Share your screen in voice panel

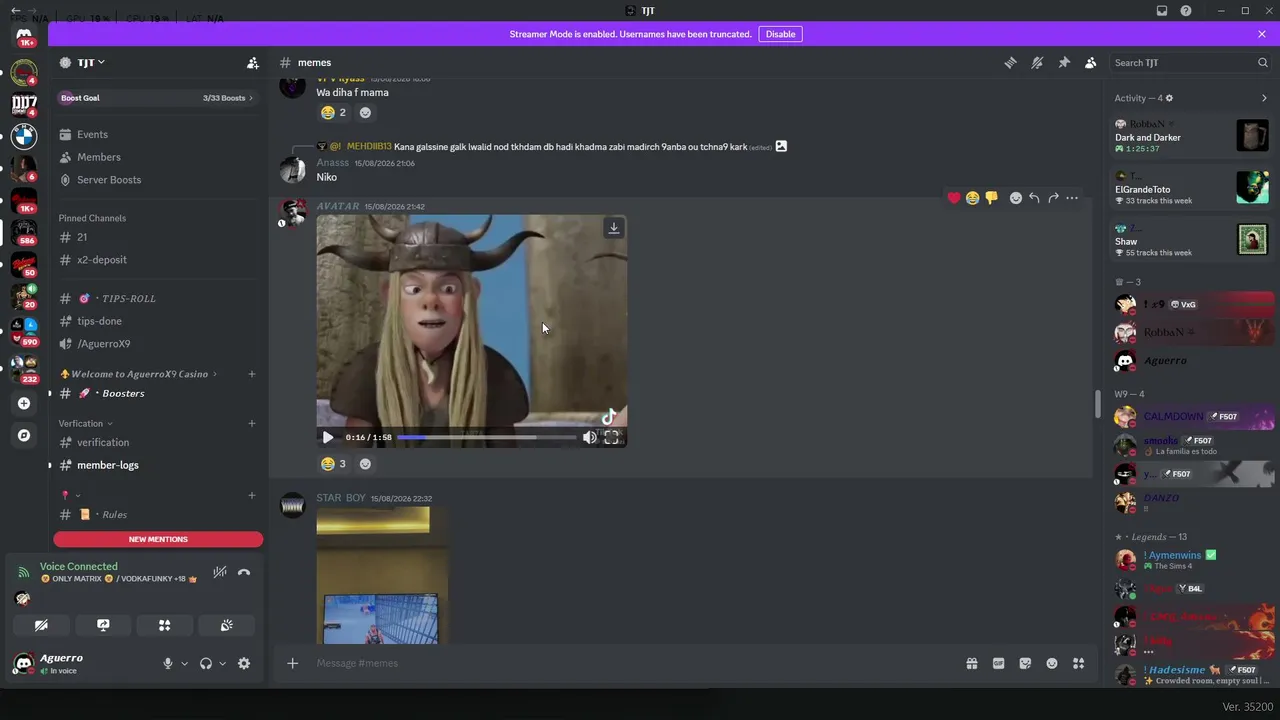[x=103, y=625]
